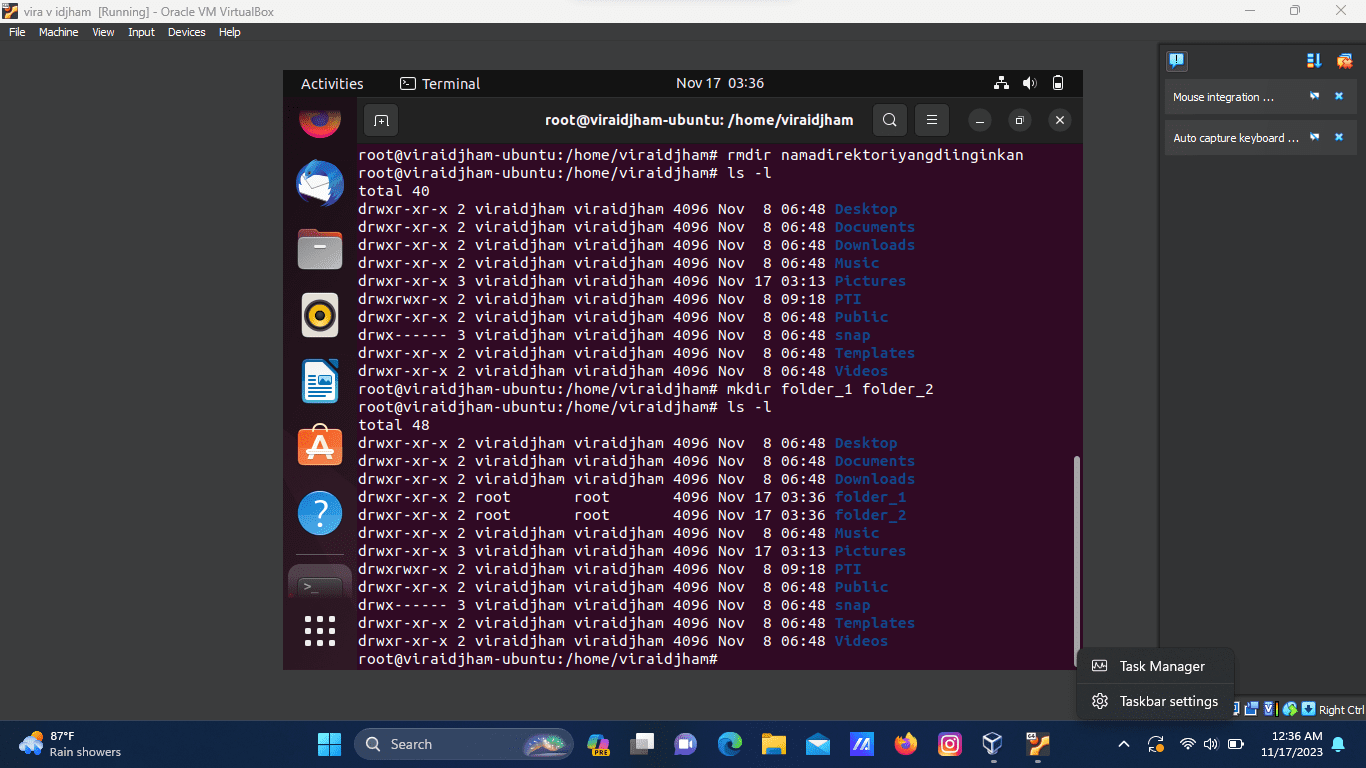Open Task View from the Windows taskbar
This screenshot has width=1366, height=768.
click(642, 744)
